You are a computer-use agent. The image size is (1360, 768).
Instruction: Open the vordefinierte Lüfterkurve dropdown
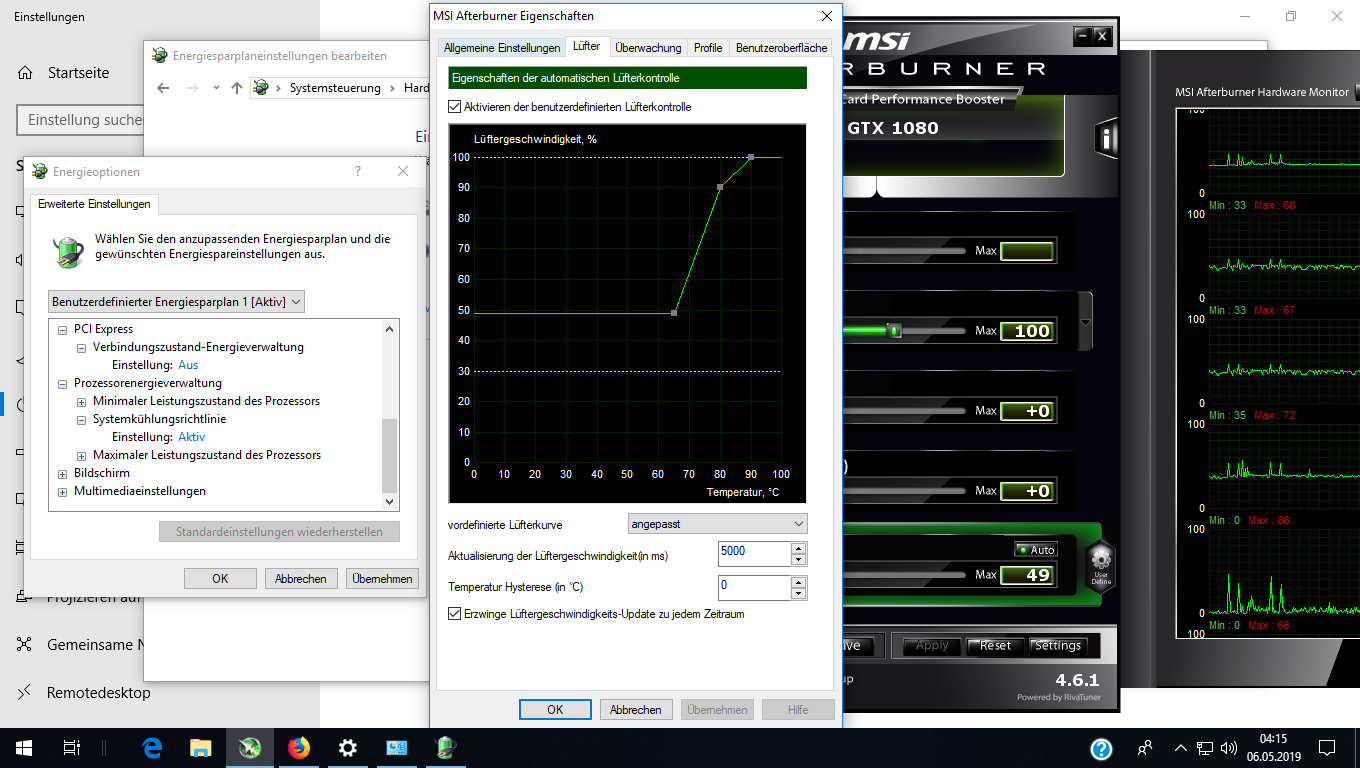717,524
